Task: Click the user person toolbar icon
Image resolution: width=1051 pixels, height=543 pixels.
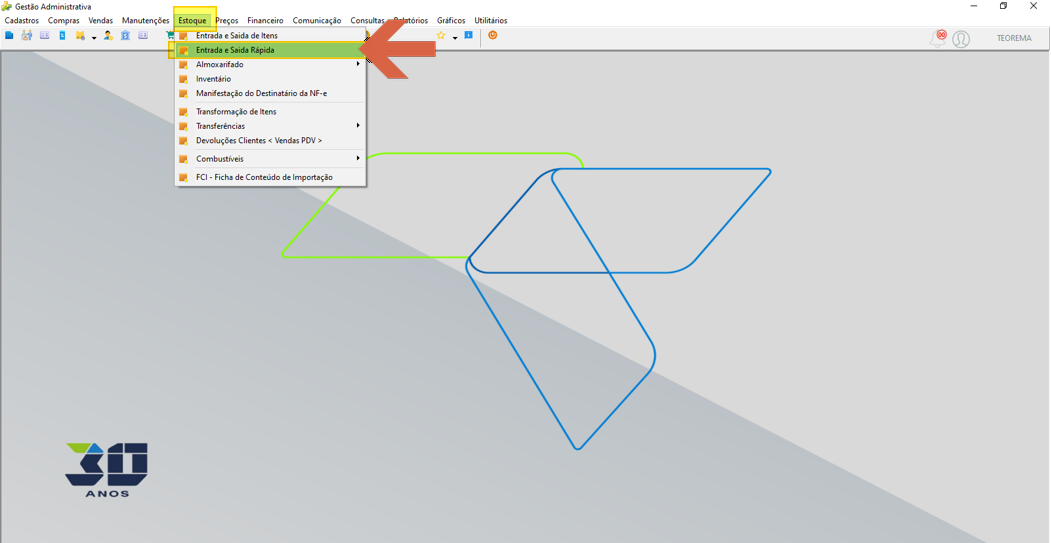Action: pyautogui.click(x=108, y=36)
